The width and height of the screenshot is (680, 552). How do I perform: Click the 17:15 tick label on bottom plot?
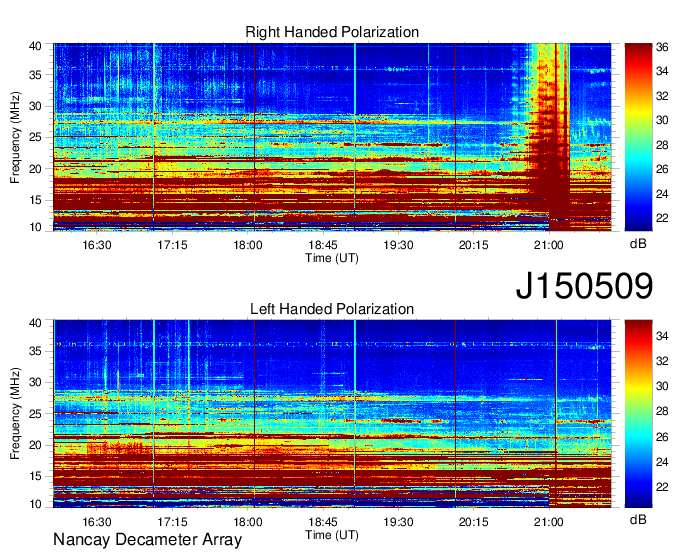click(172, 522)
